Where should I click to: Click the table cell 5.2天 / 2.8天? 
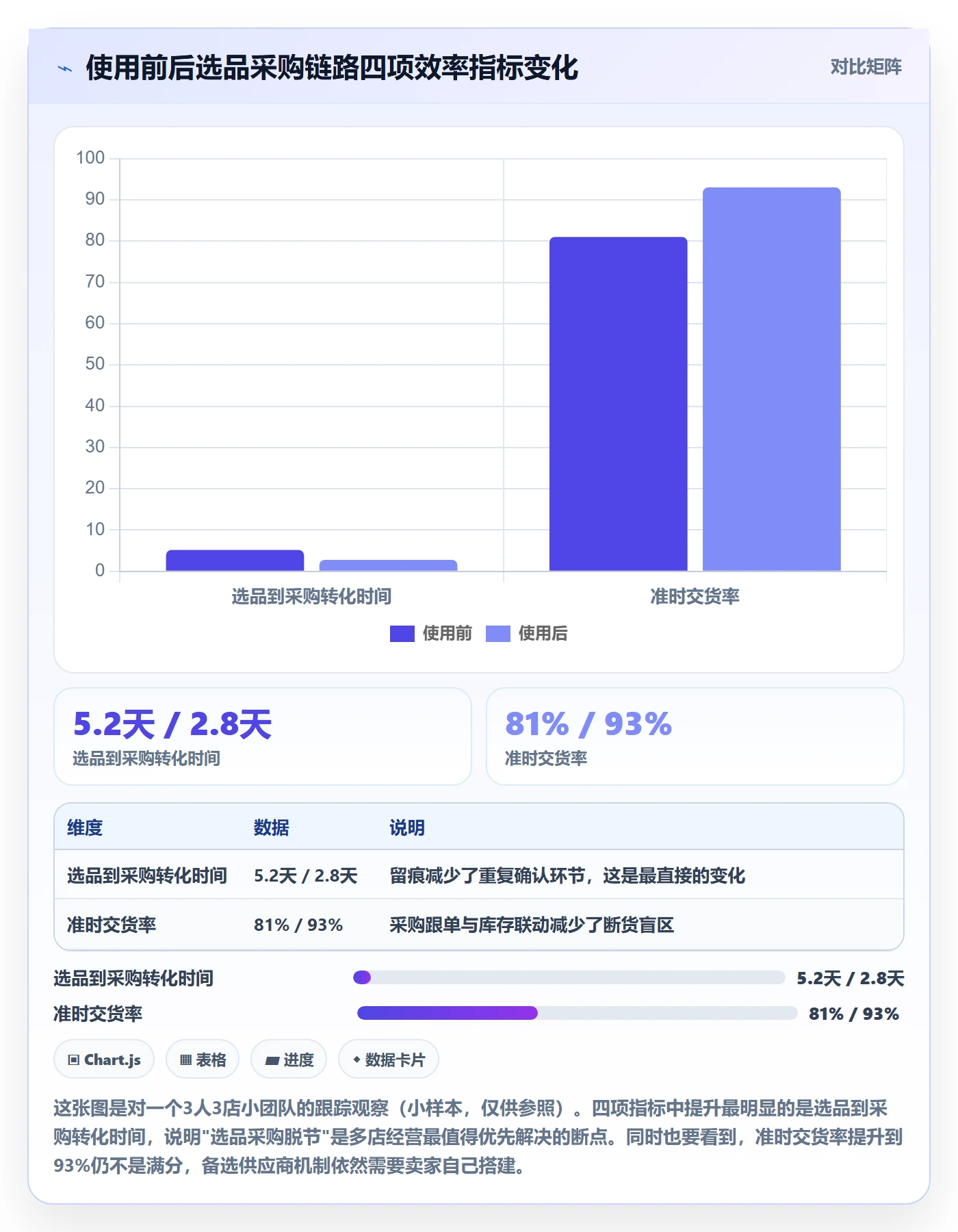coord(306,875)
